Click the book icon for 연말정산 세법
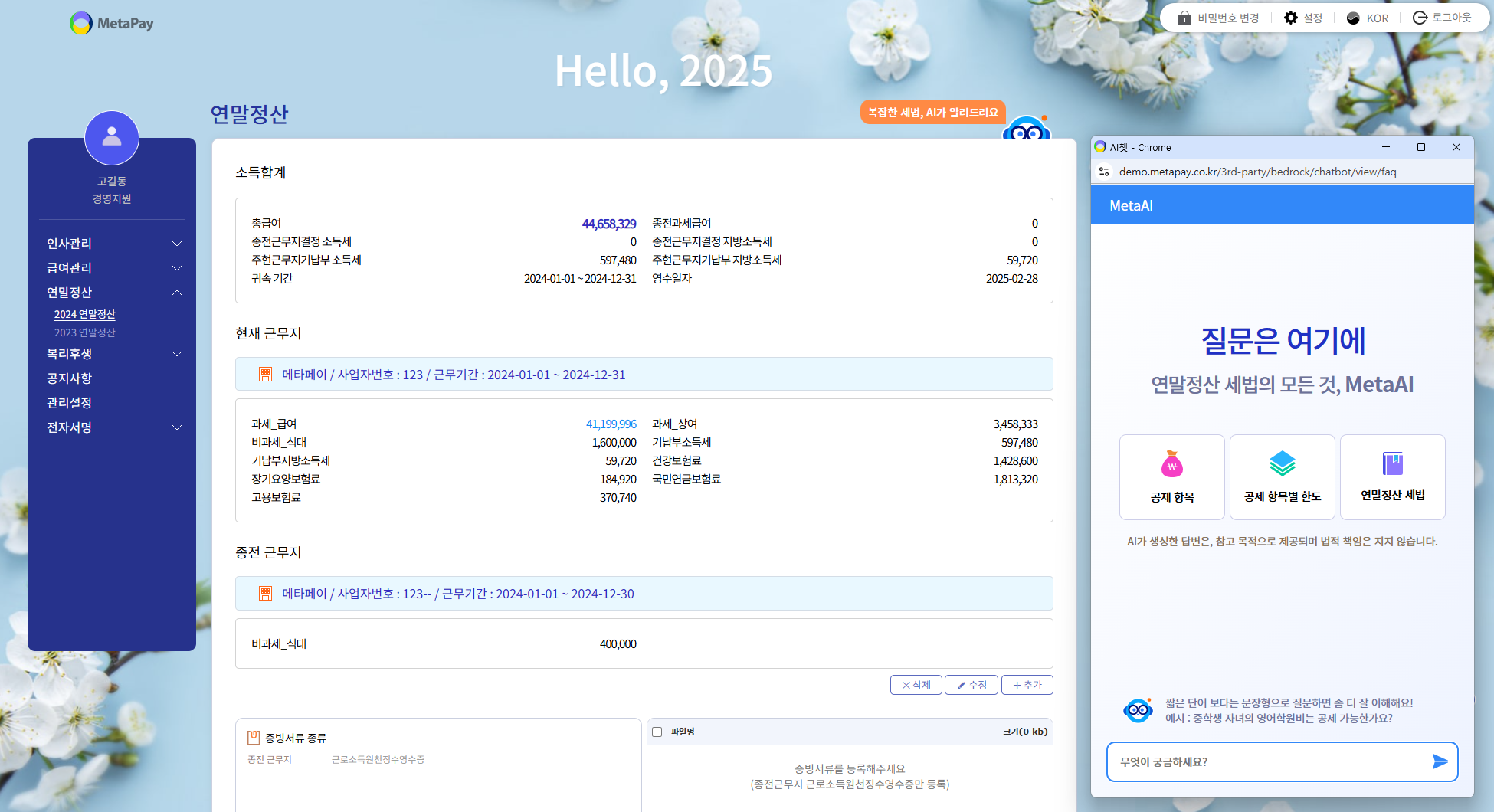 tap(1393, 463)
